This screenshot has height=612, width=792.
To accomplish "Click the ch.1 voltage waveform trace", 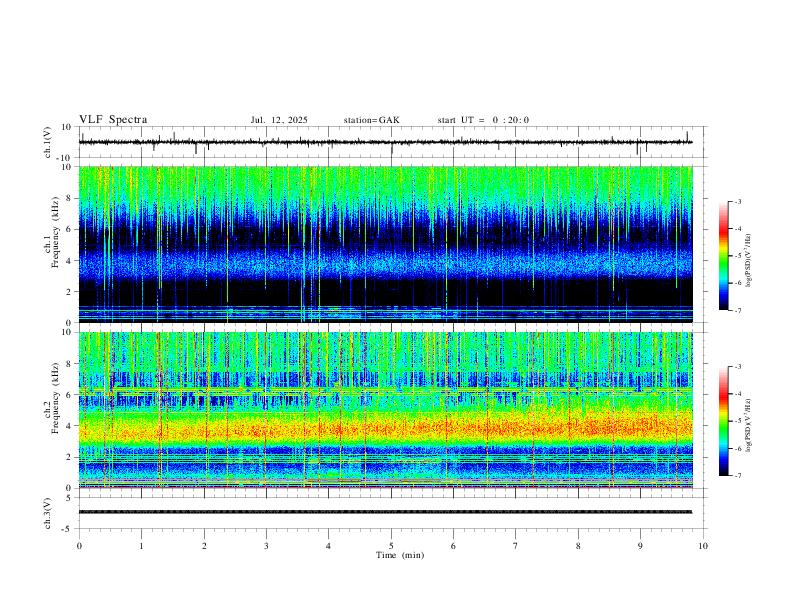I will click(386, 142).
